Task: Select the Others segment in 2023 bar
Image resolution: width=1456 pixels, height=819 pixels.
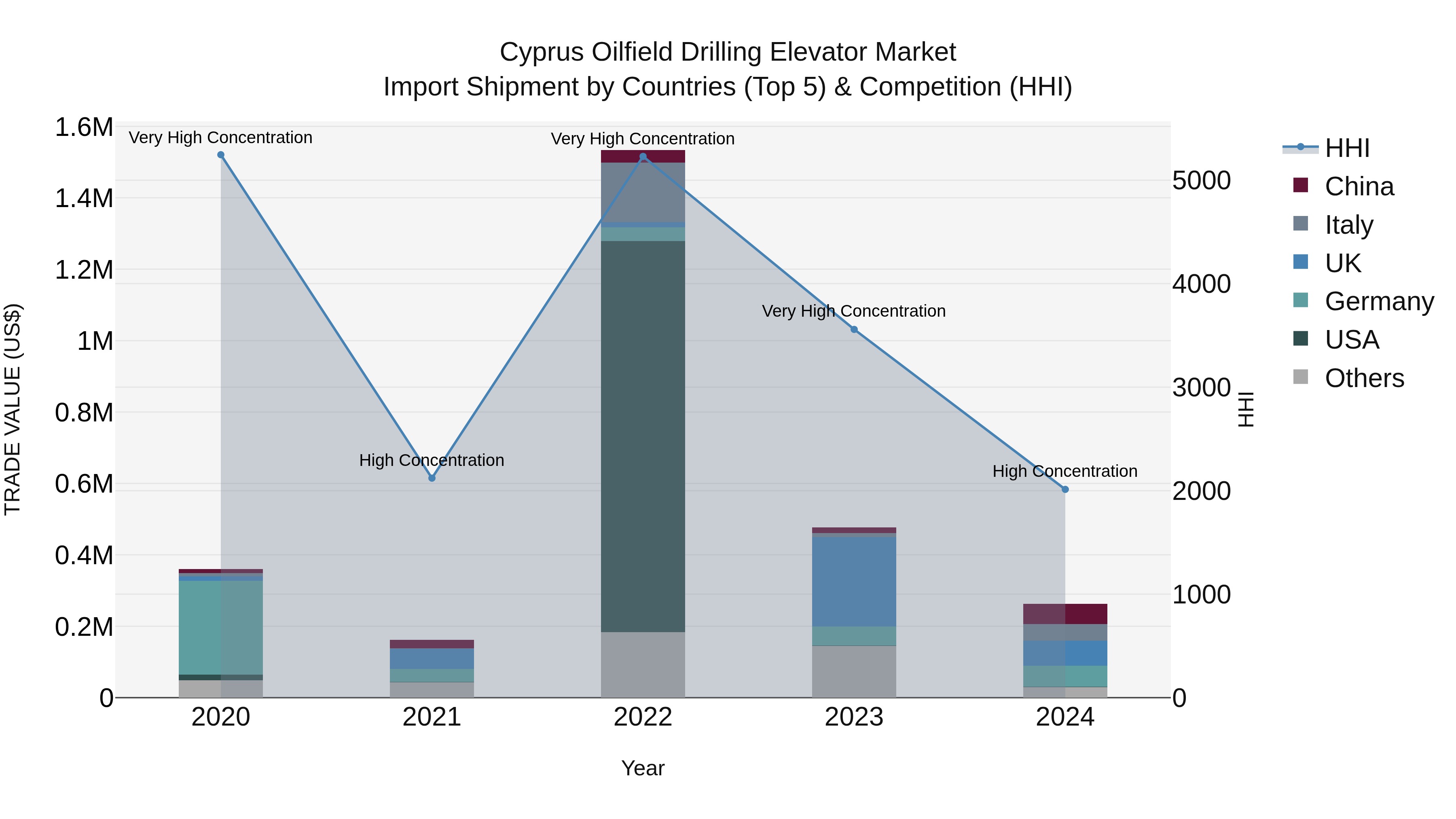Action: [854, 671]
